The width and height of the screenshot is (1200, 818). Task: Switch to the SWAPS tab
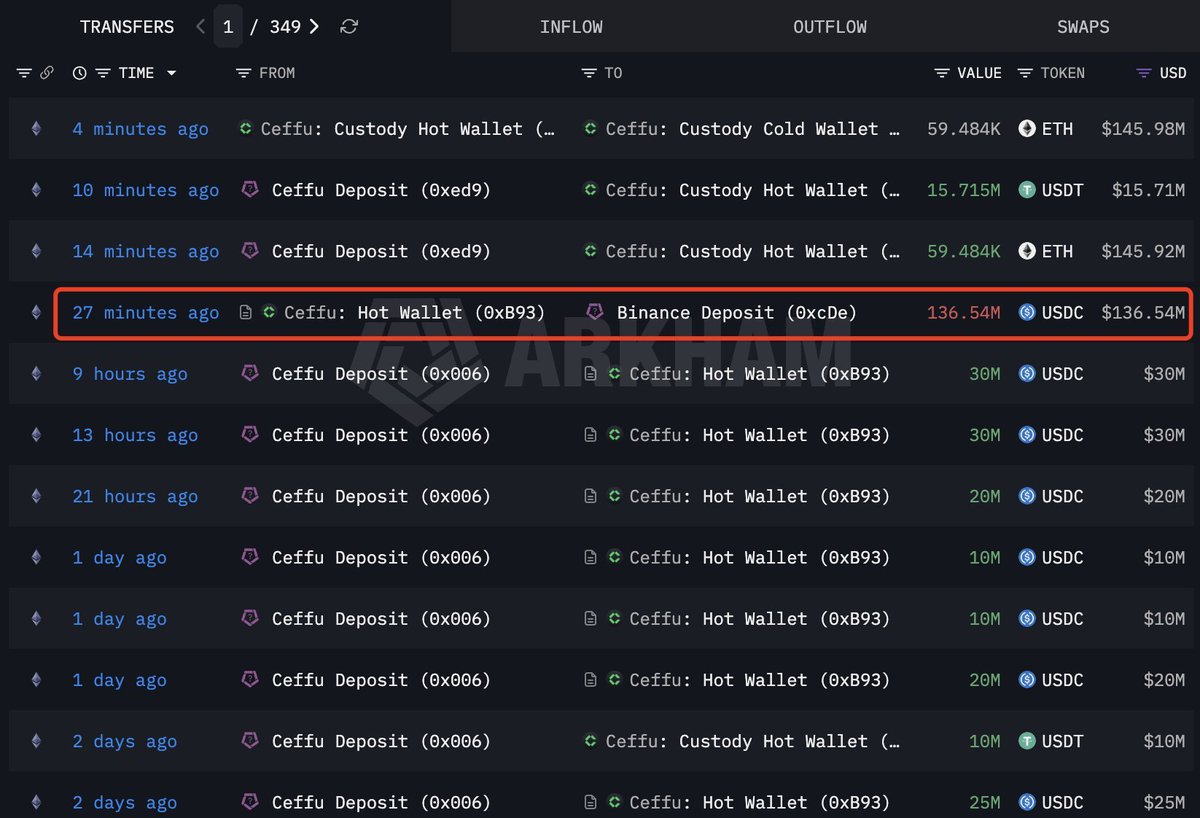click(x=1083, y=27)
